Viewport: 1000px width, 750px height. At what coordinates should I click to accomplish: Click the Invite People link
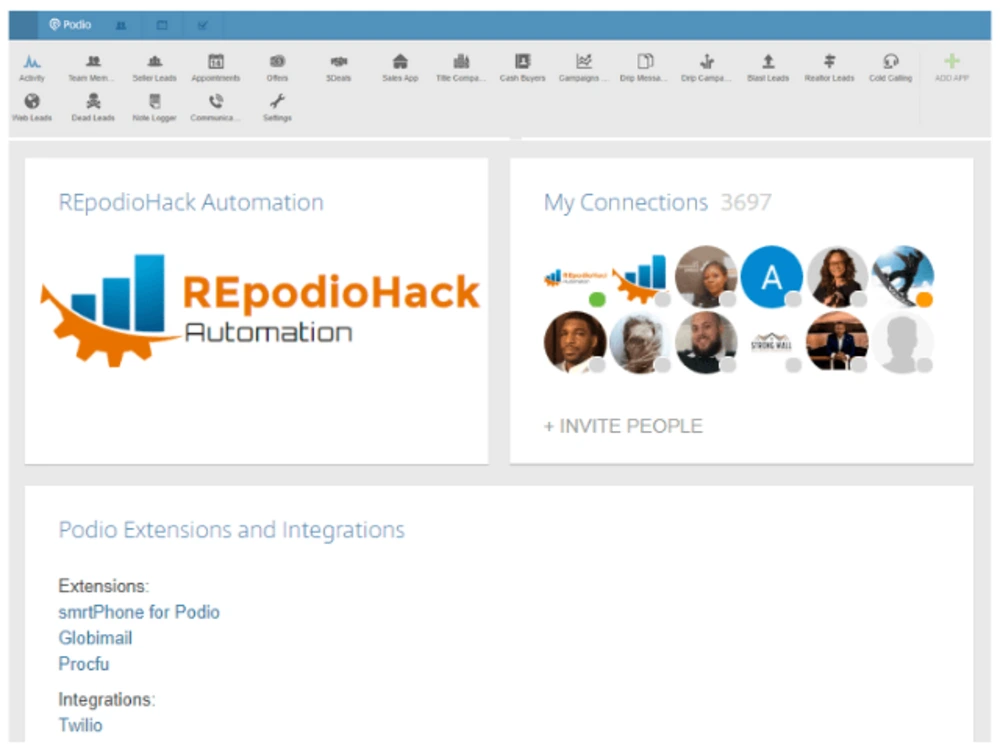coord(623,426)
